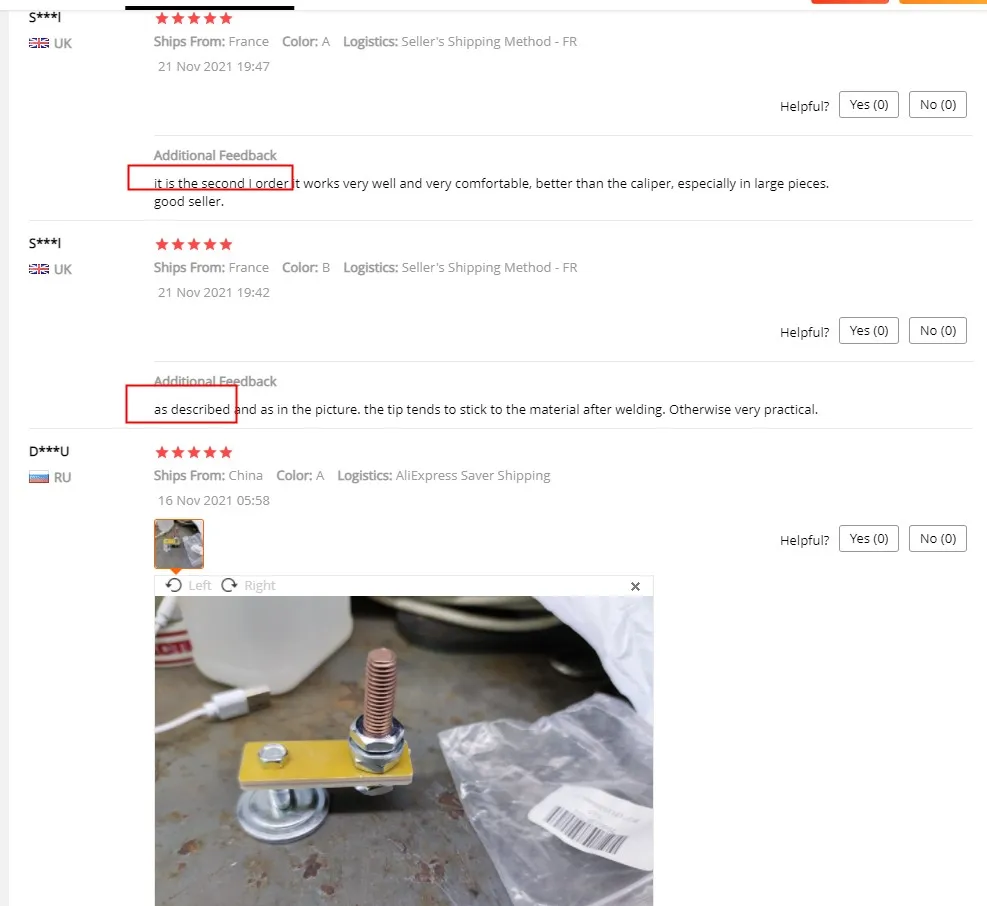Mark first review helpful with Yes (0)

[869, 105]
